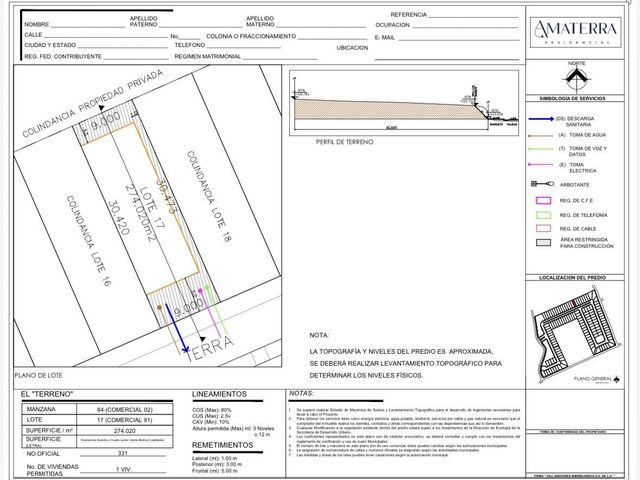The image size is (640, 480).
Task: Click the "1 VIV." permitted dwellings value
Action: coord(124,469)
